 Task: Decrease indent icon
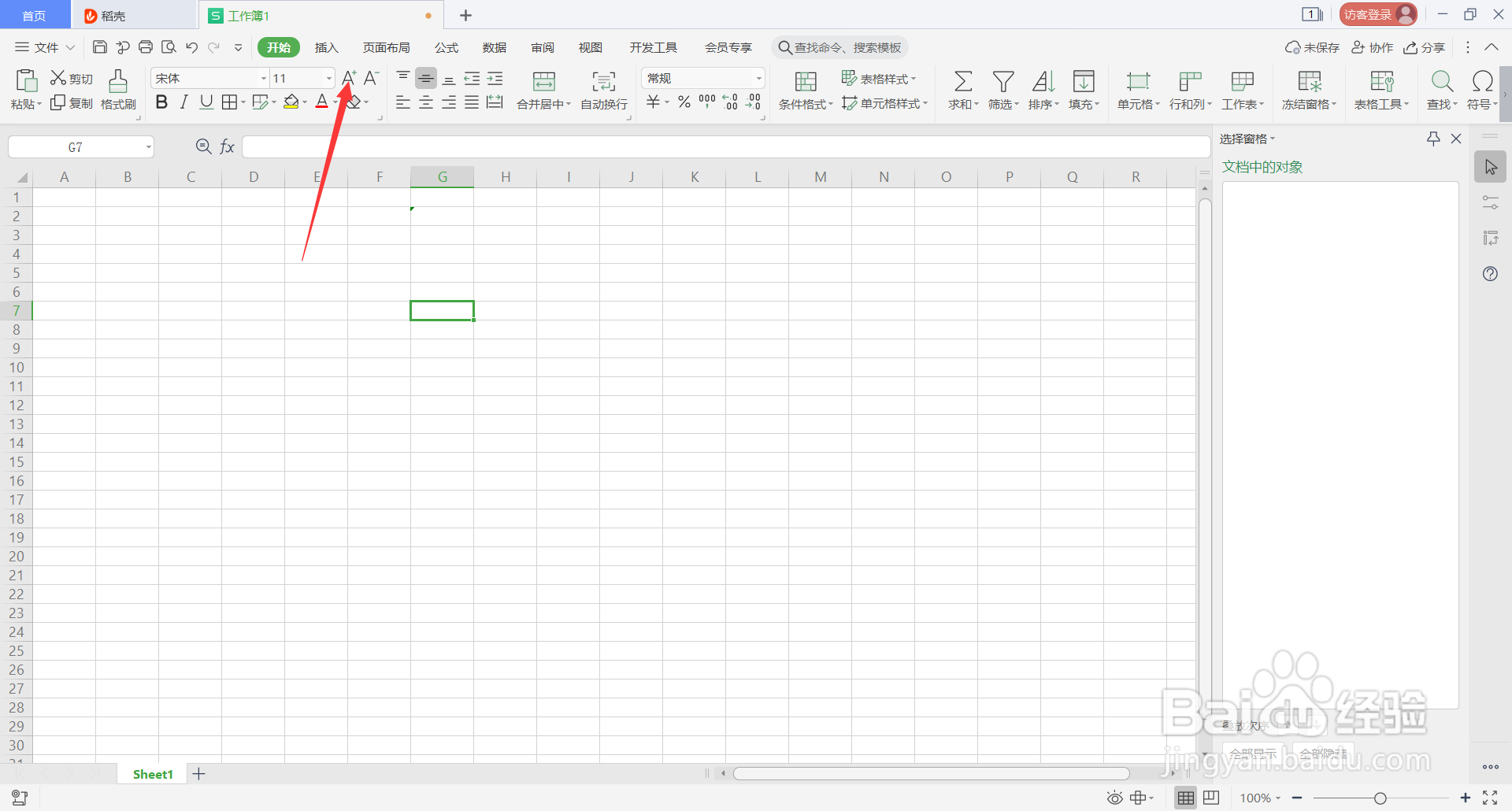pos(472,78)
